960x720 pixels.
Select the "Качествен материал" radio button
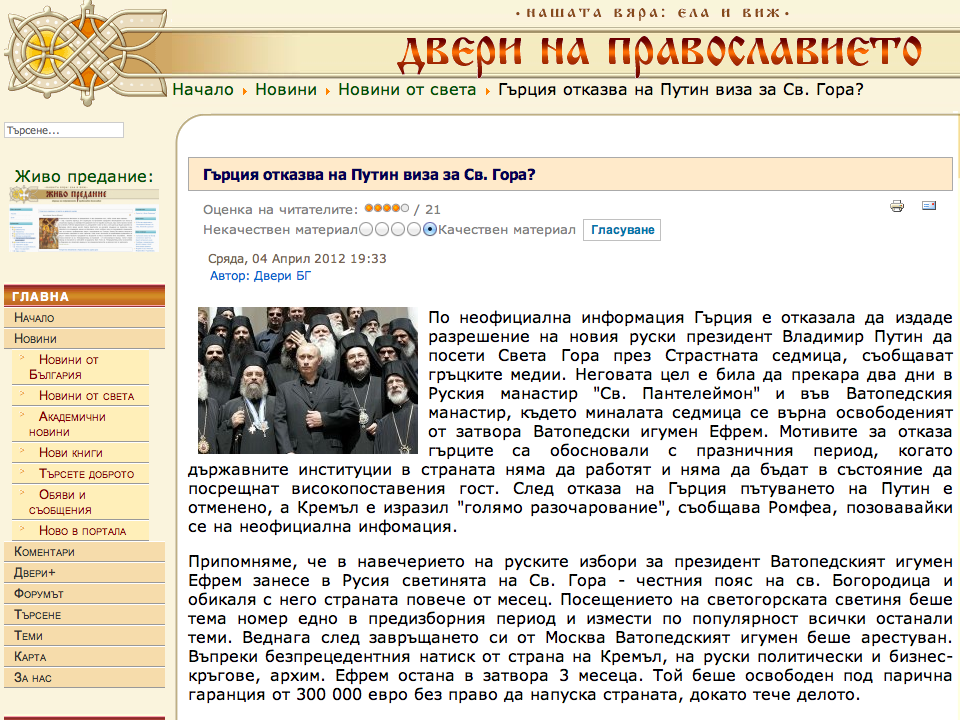click(429, 229)
